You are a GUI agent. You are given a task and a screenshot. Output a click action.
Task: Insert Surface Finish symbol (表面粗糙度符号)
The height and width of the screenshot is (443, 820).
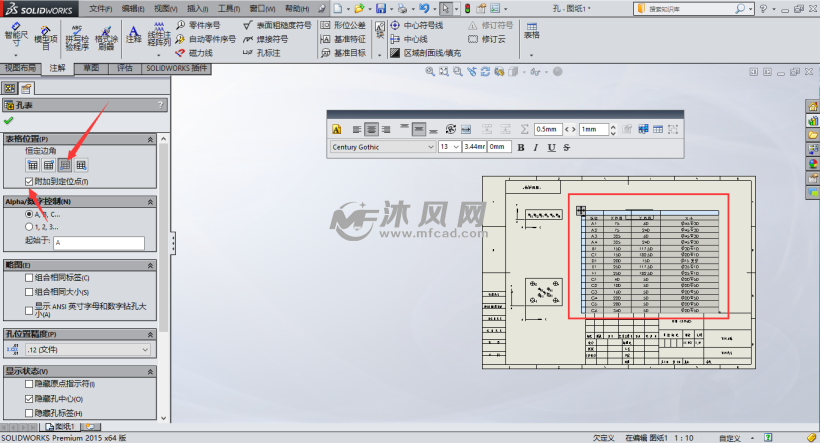[277, 25]
